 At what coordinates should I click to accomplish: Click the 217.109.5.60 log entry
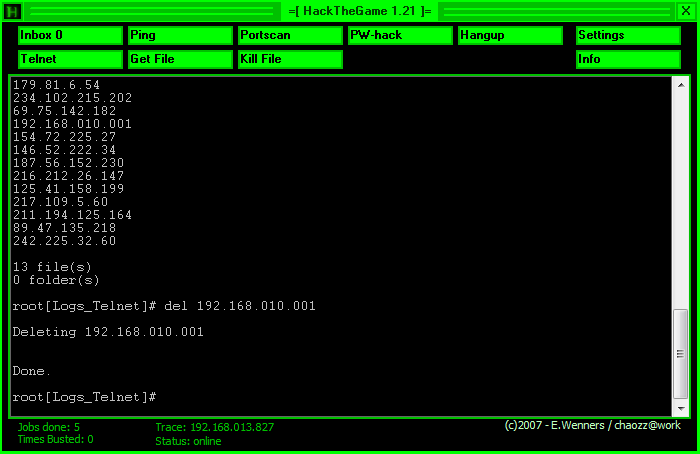click(x=60, y=202)
